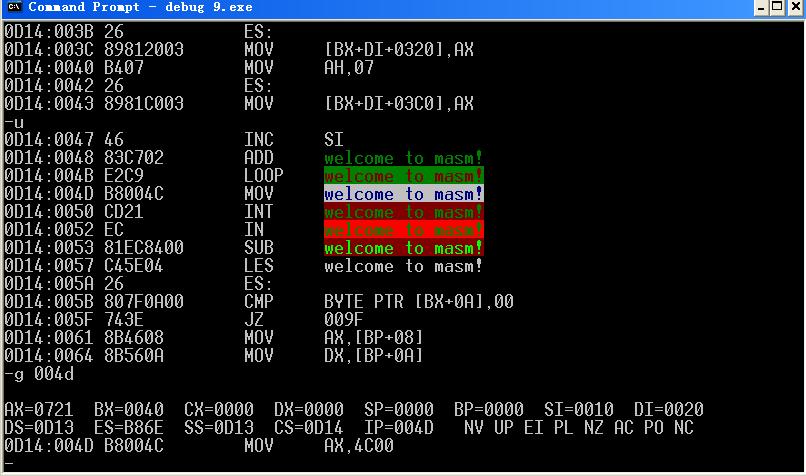
Task: Click the 'LOOP' mnemonic
Action: [264, 176]
